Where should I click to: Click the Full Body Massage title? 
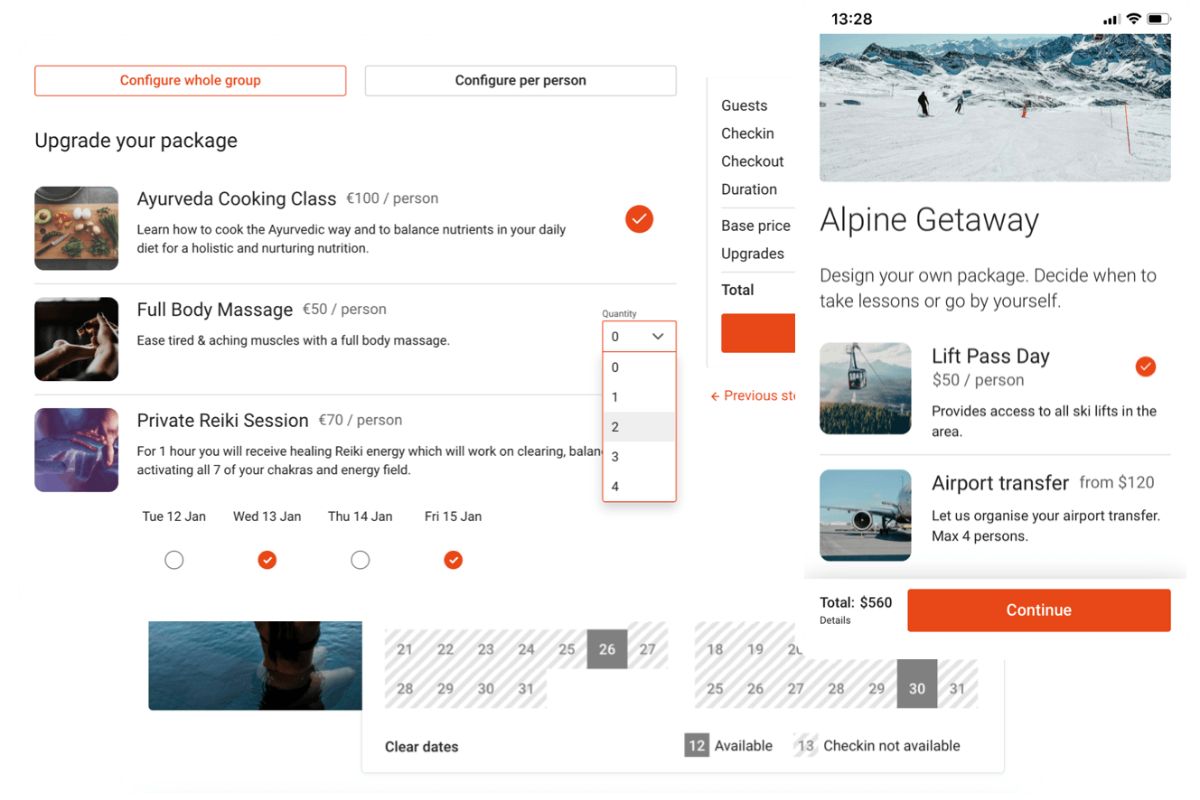coord(215,310)
